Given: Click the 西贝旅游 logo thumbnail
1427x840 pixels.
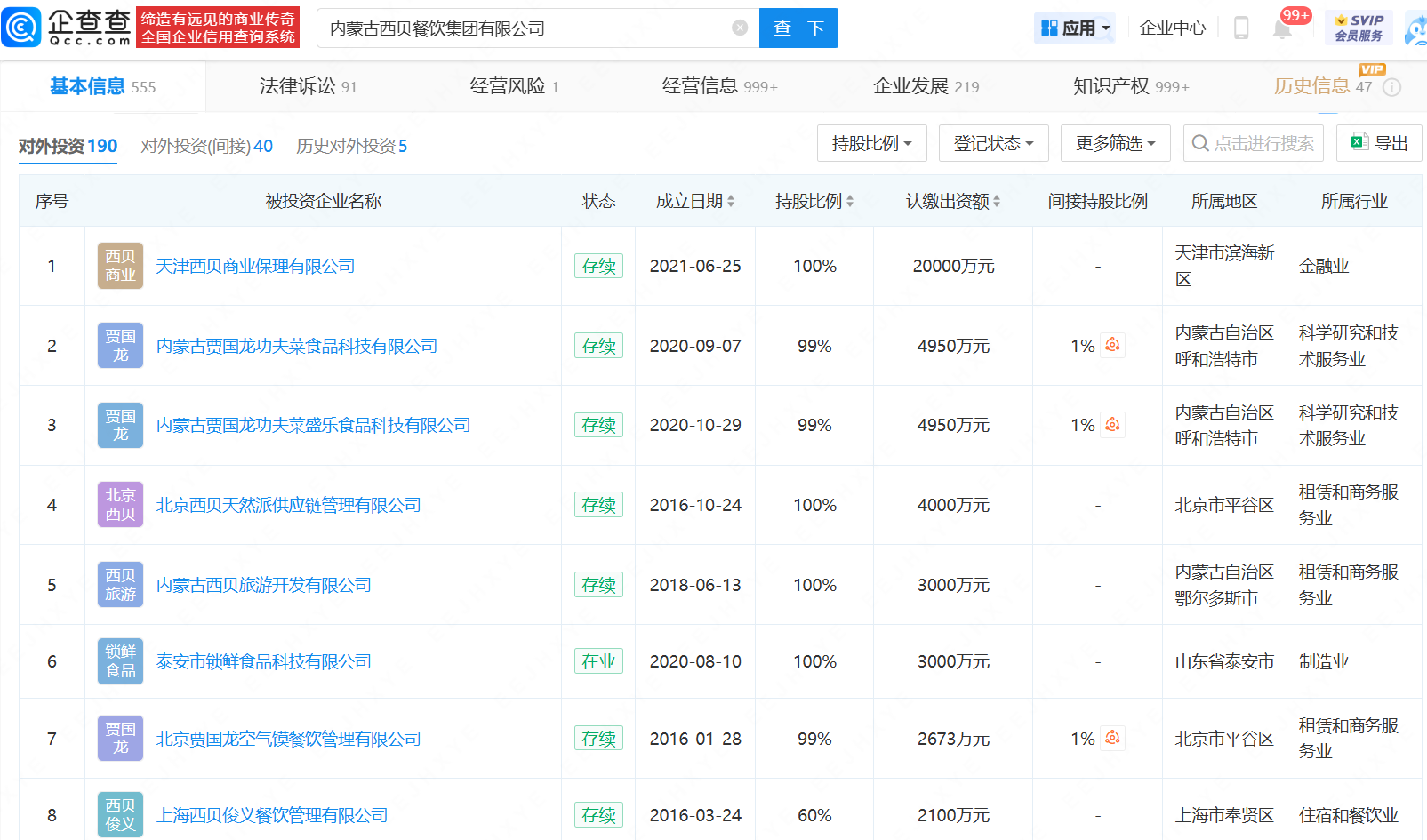Looking at the screenshot, I should (120, 585).
